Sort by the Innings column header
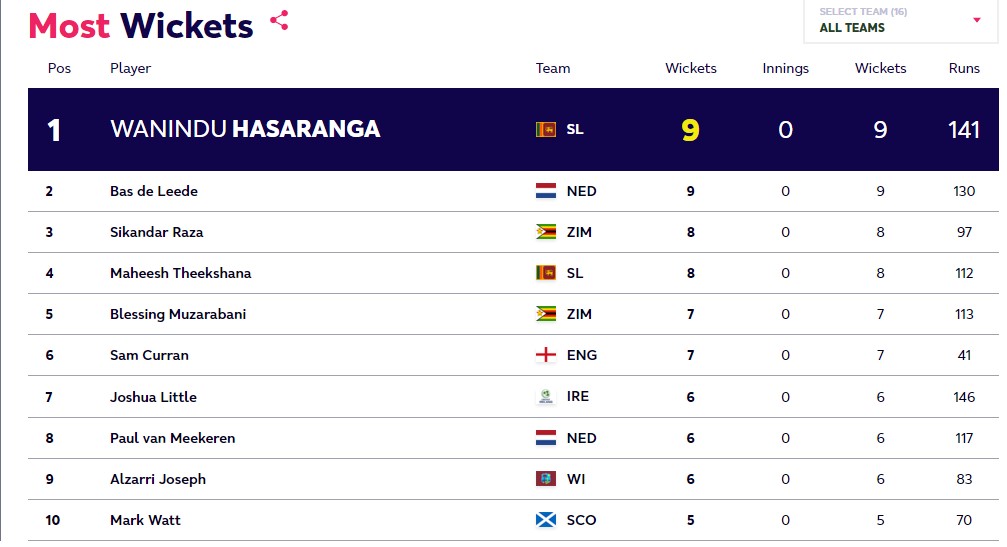 (785, 69)
